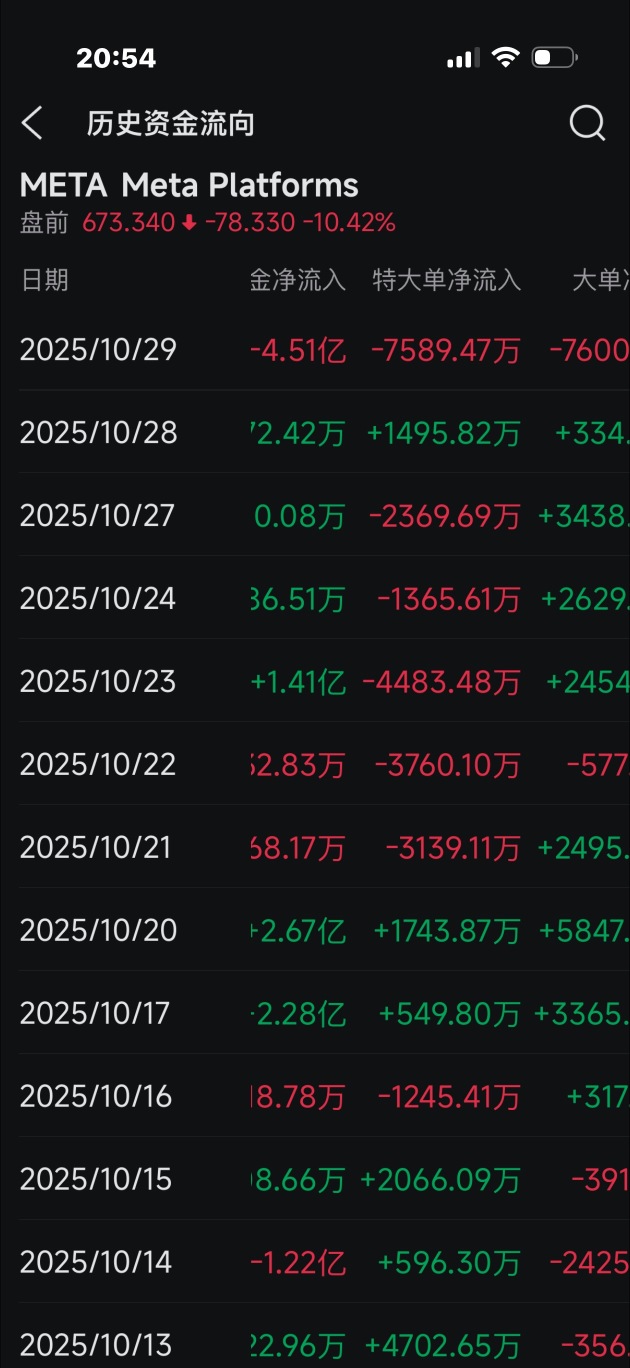This screenshot has width=630, height=1368.
Task: Tap the +4702.65万 value in last row
Action: point(443,1345)
